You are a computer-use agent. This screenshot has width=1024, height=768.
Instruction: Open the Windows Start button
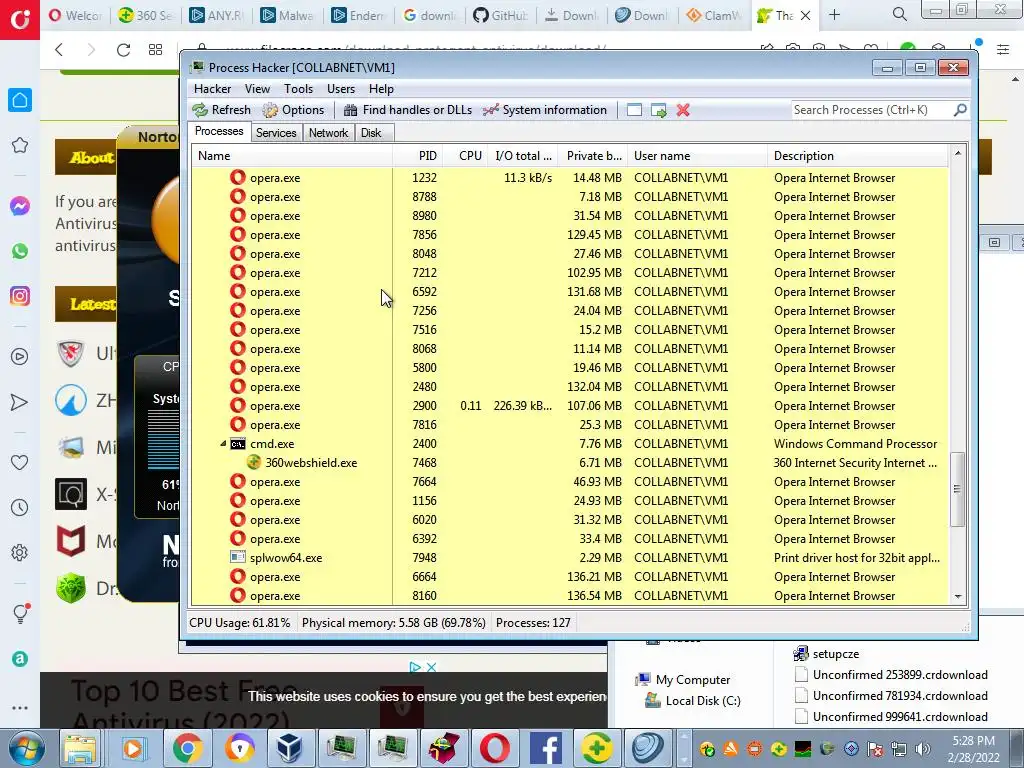26,748
